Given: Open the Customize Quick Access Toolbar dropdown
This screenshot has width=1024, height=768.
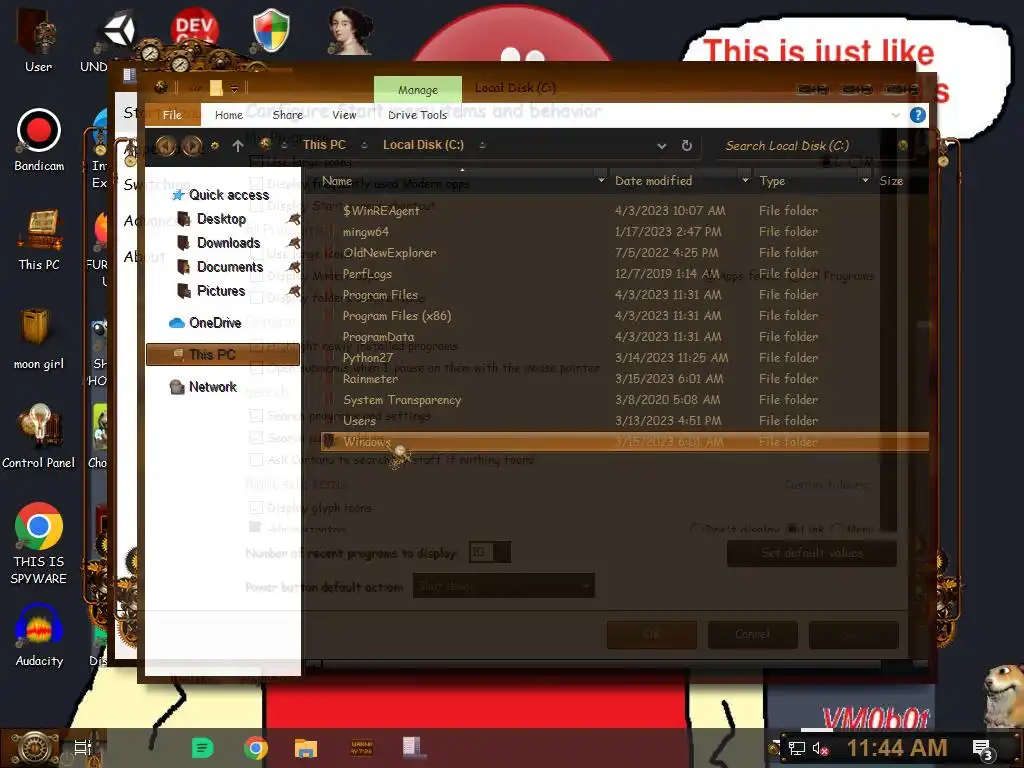Looking at the screenshot, I should tap(234, 88).
